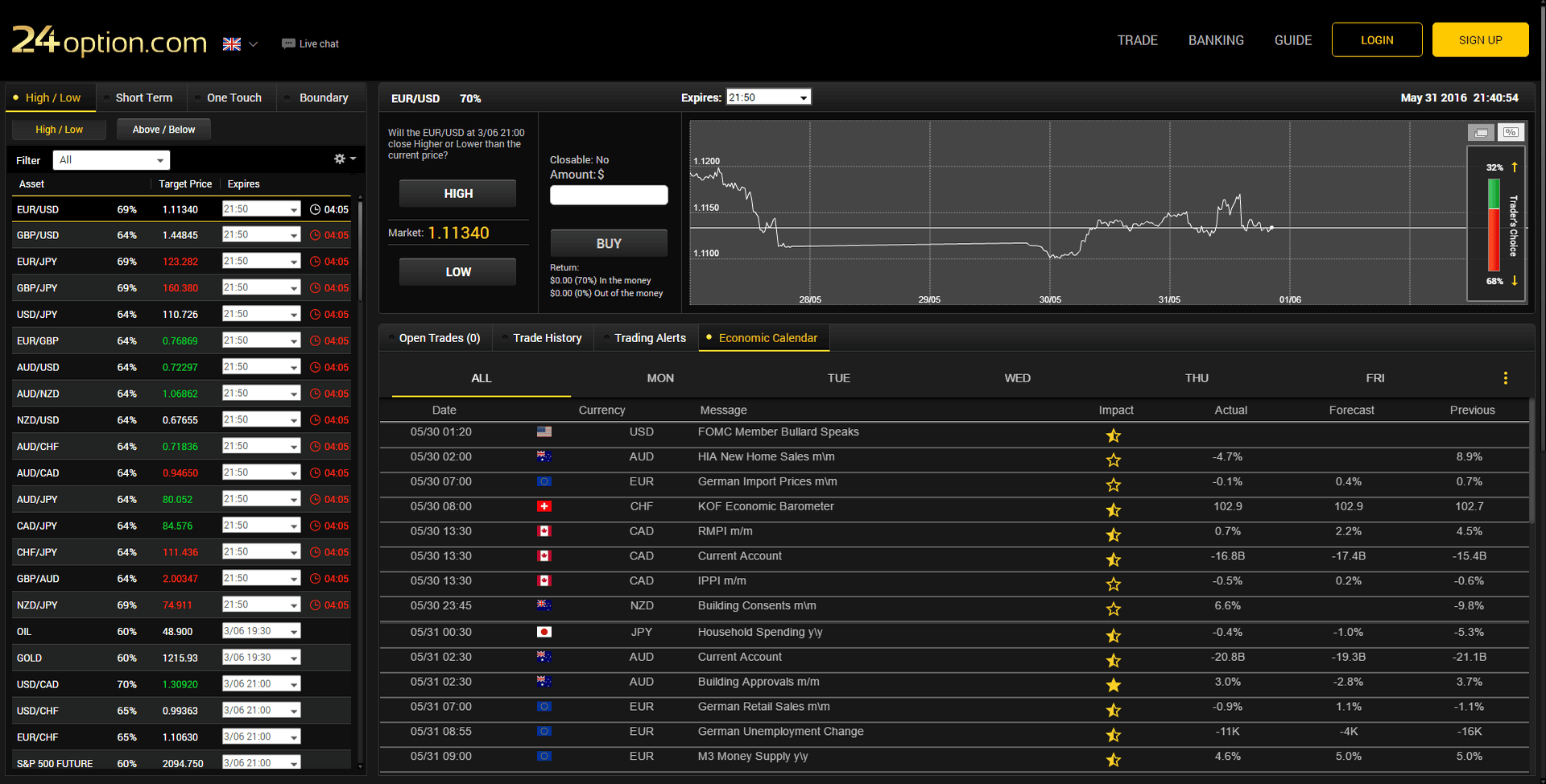
Task: Open the asset list settings gear
Action: [345, 159]
